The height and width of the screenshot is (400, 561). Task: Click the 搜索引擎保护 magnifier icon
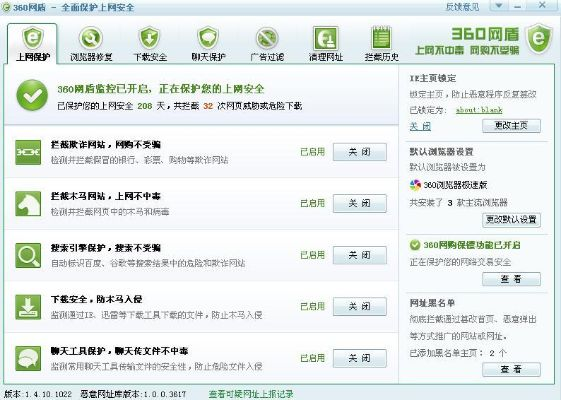[x=28, y=255]
